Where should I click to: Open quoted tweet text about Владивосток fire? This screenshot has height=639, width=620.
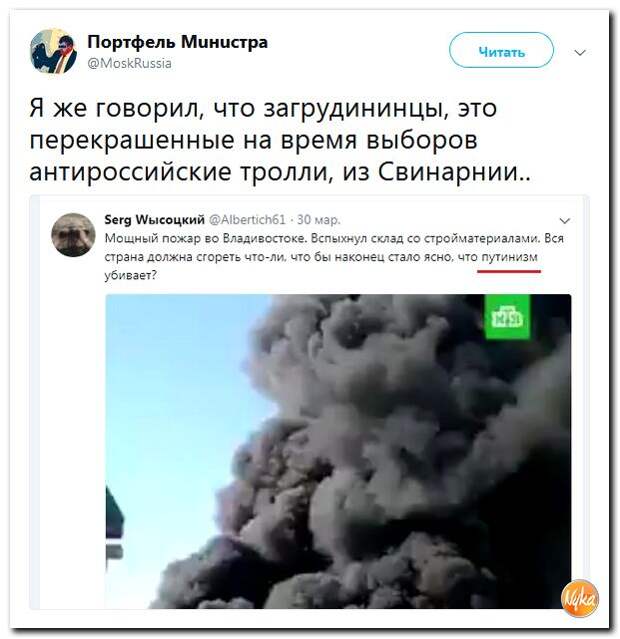click(334, 257)
